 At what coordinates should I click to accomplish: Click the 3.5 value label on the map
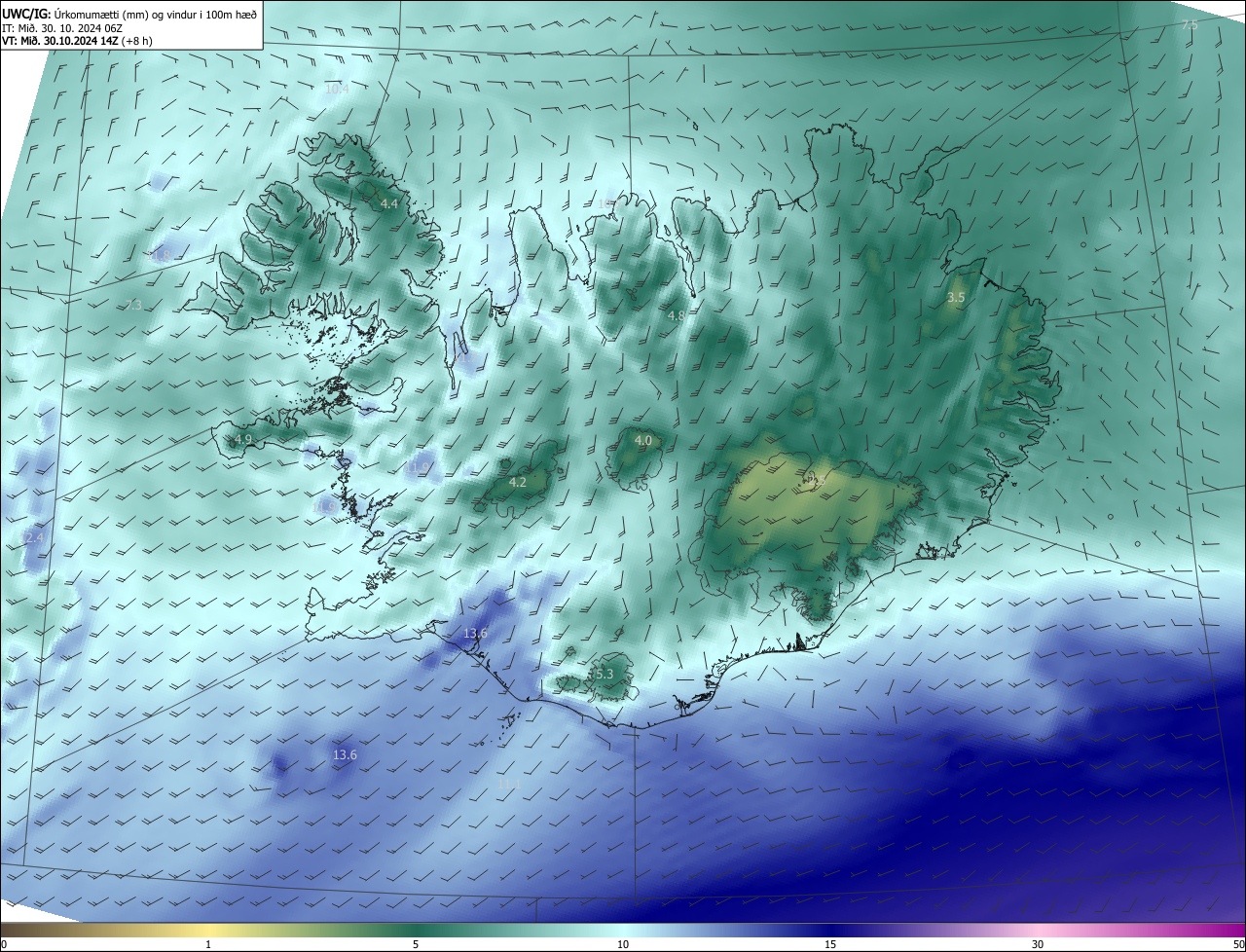pos(956,297)
